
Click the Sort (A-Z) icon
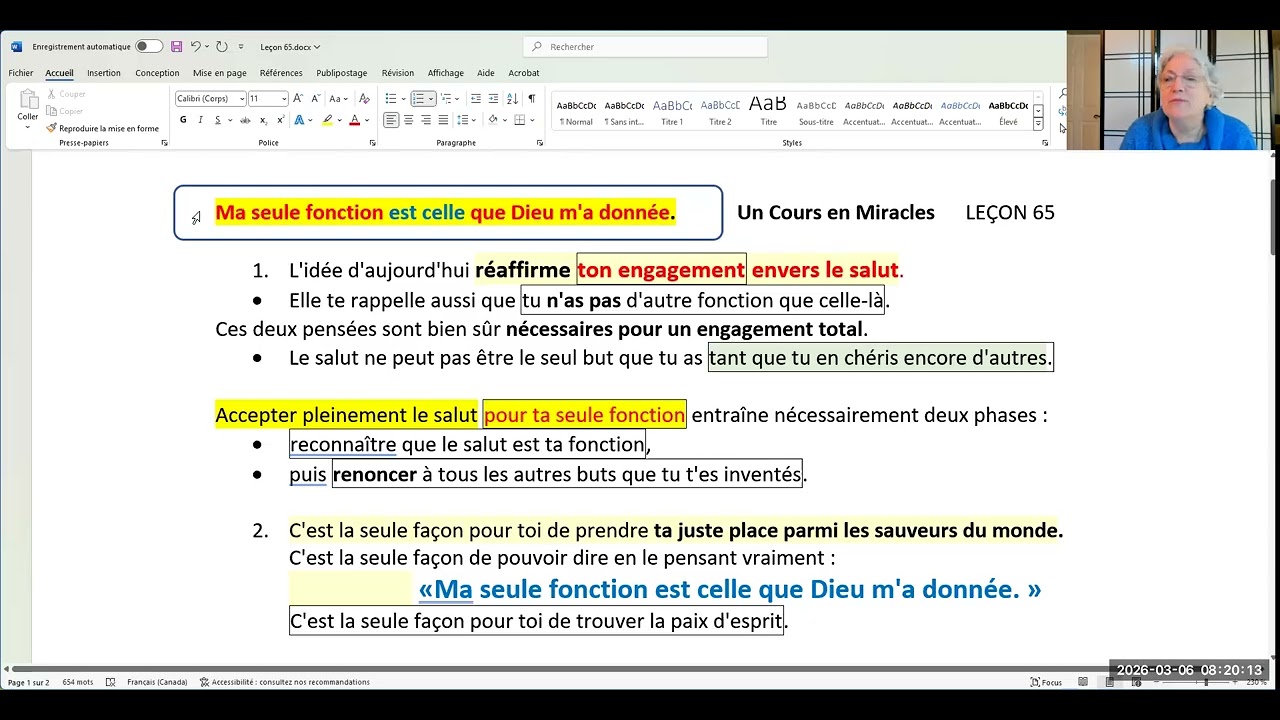click(x=513, y=98)
